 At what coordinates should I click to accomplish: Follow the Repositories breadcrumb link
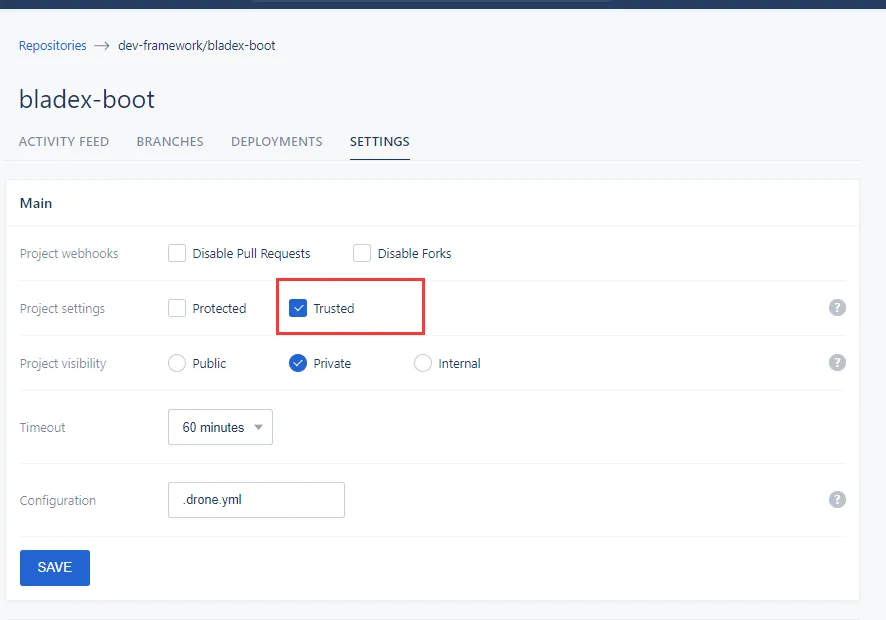[x=52, y=46]
